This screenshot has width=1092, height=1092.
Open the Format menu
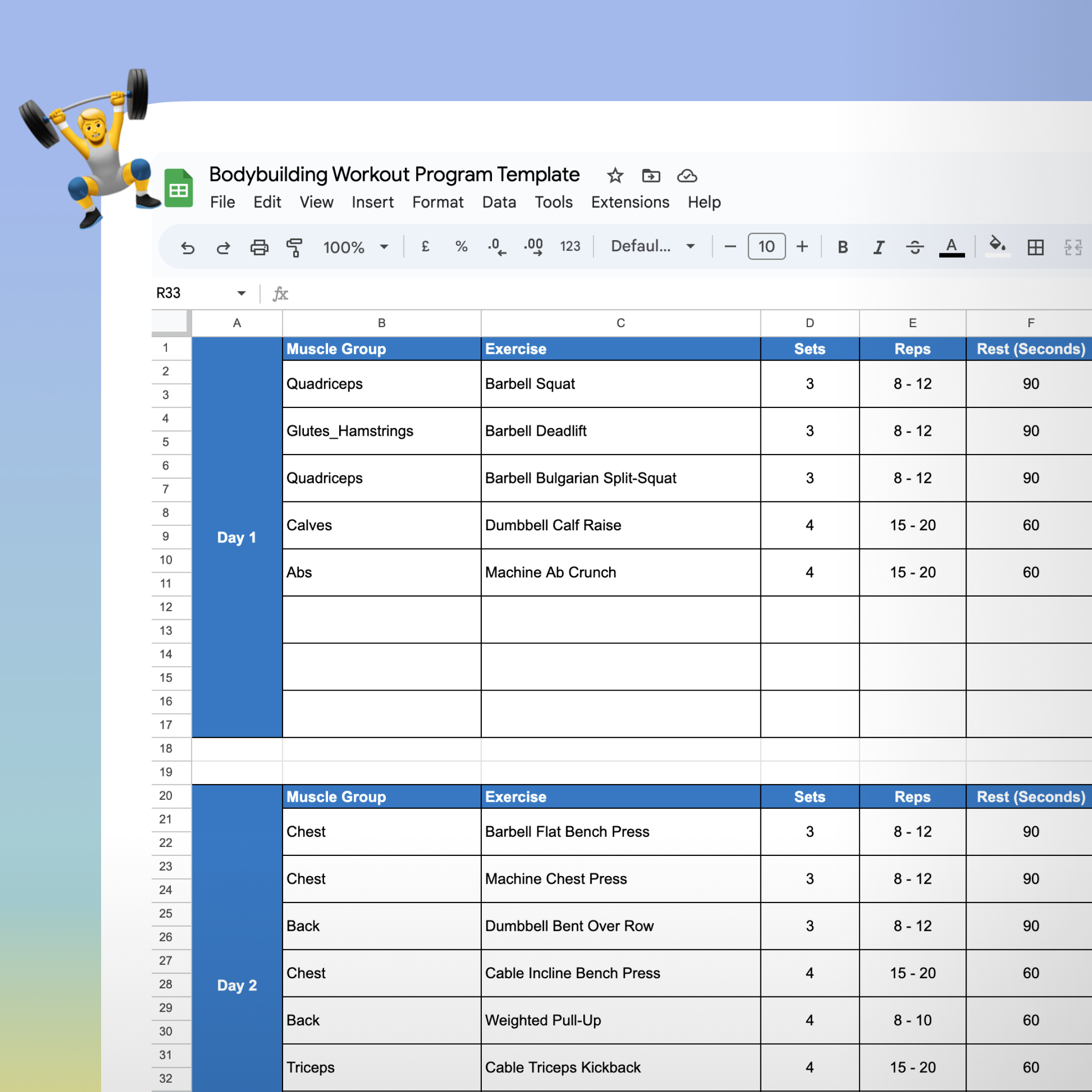437,202
